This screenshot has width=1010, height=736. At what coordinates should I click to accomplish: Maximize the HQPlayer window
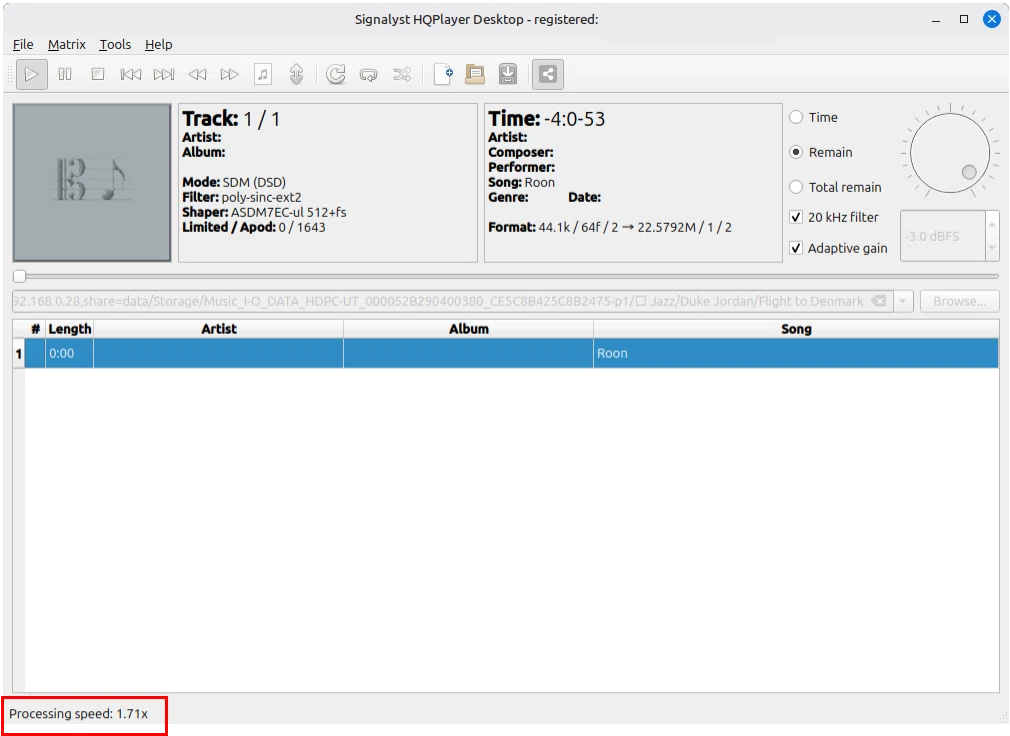click(964, 19)
